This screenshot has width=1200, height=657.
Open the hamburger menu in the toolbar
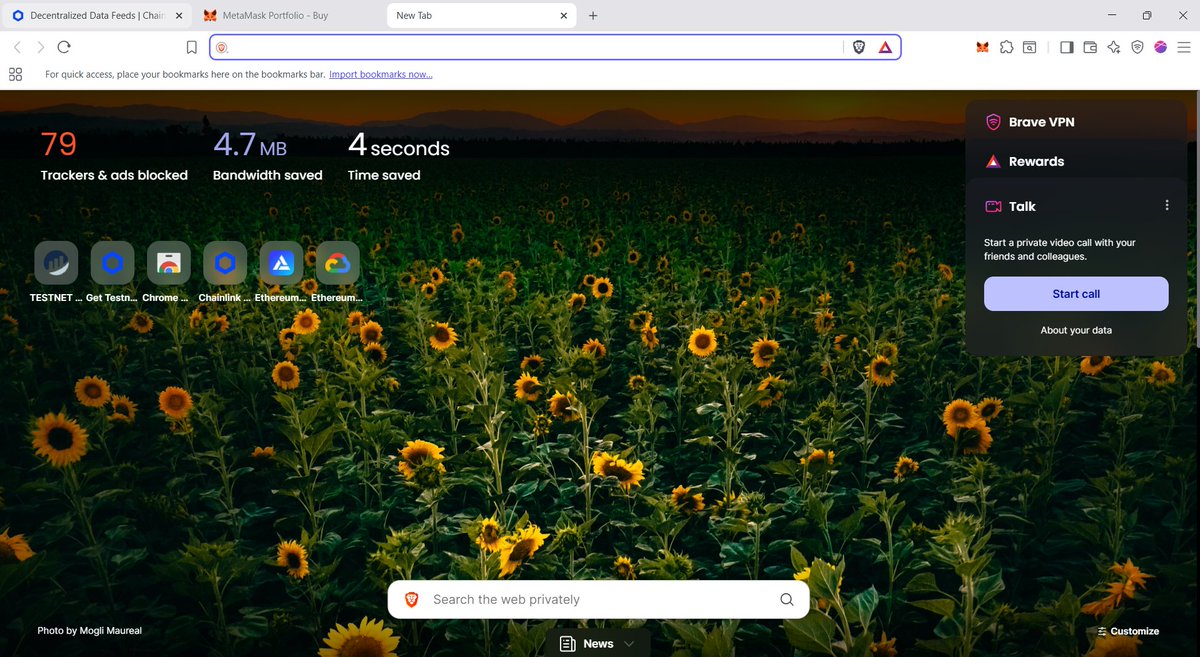click(1184, 46)
